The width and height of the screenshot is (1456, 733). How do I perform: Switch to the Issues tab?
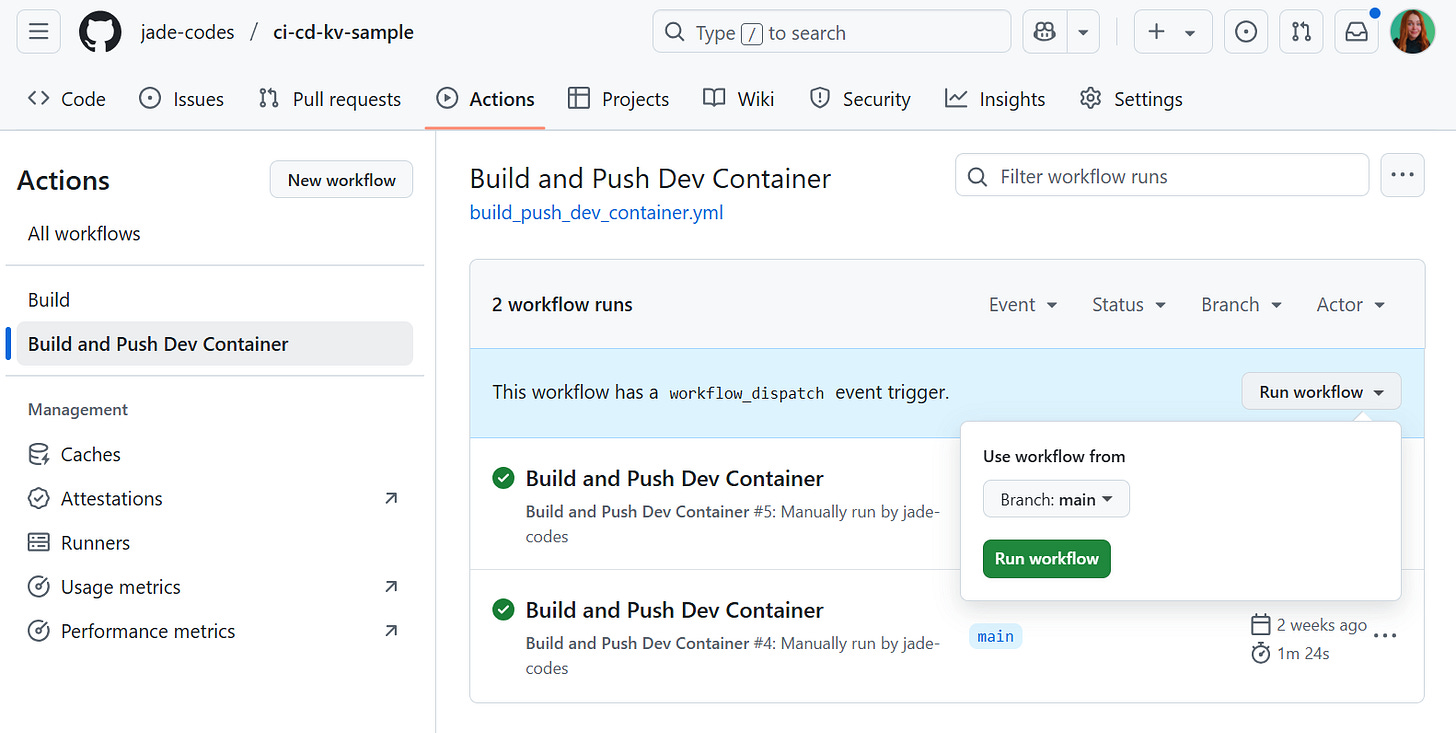(x=181, y=99)
